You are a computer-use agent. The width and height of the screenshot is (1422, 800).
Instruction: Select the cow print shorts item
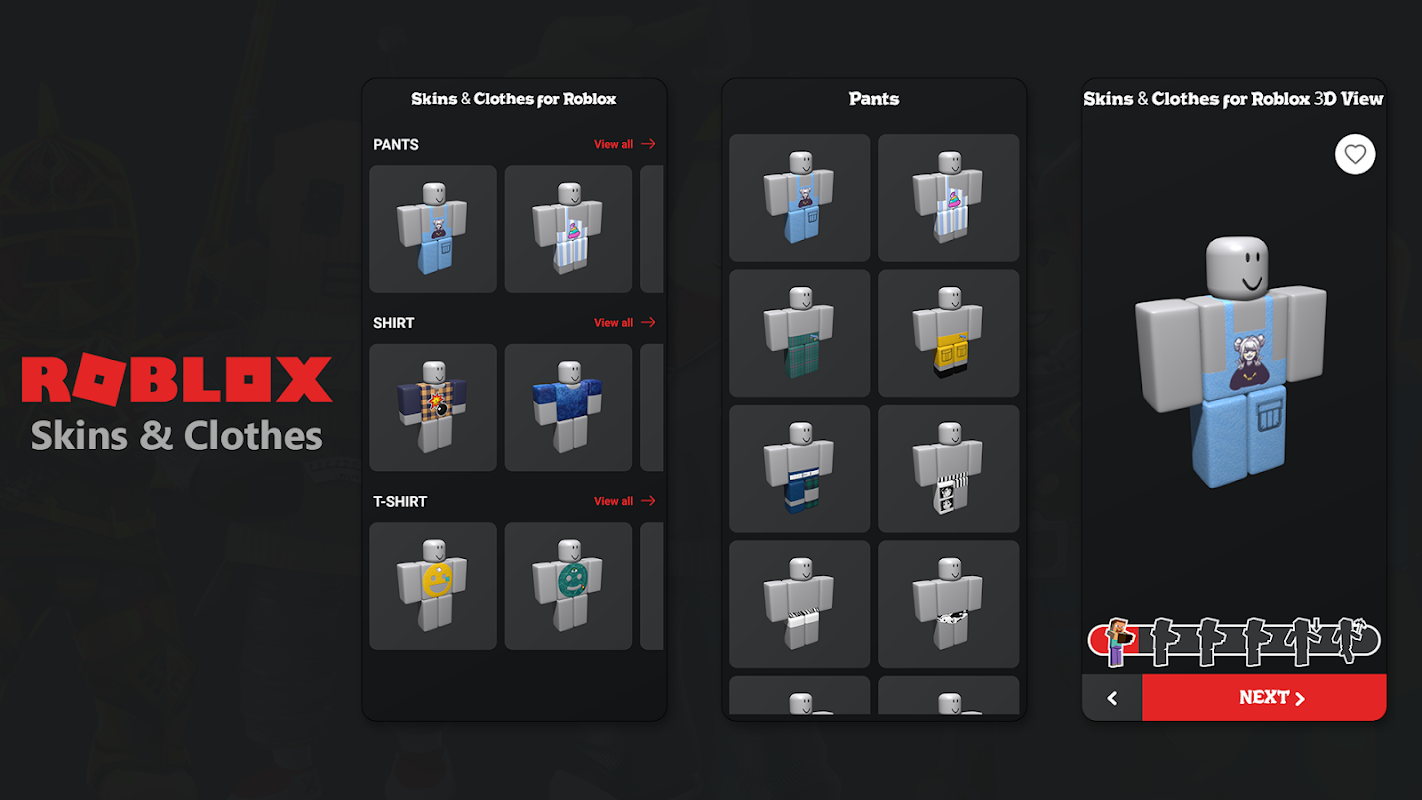coord(949,604)
